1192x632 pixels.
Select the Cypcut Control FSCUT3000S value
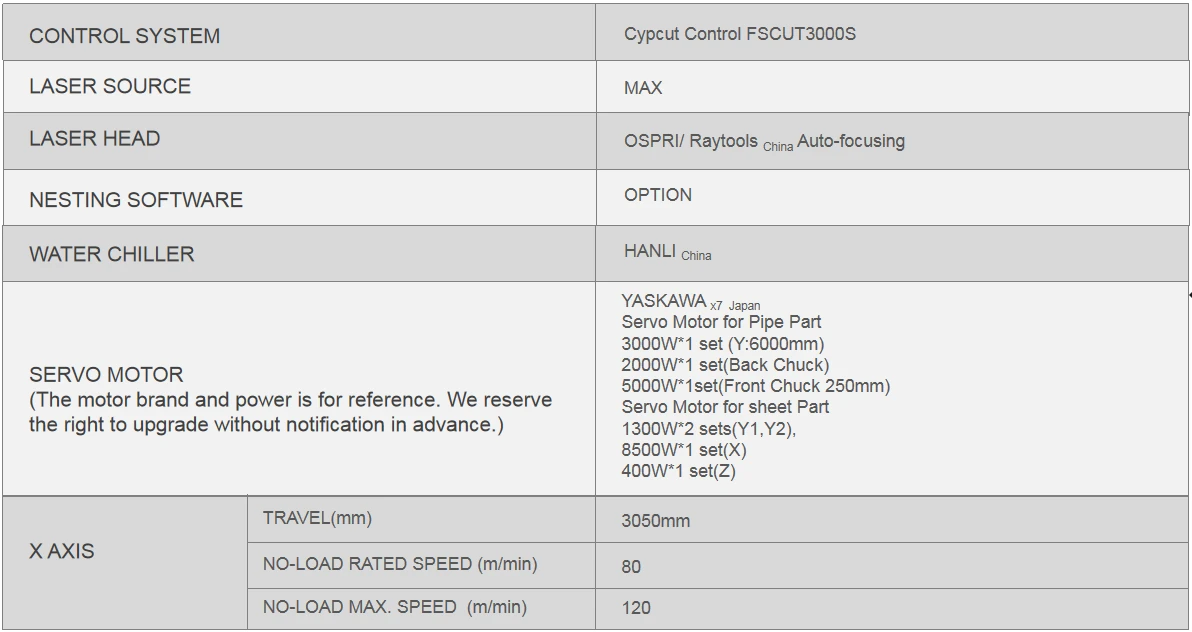click(740, 34)
